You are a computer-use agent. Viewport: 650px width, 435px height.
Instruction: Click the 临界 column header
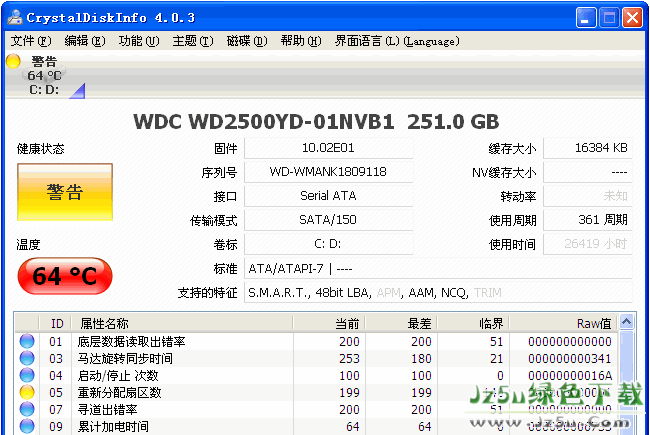coord(473,323)
